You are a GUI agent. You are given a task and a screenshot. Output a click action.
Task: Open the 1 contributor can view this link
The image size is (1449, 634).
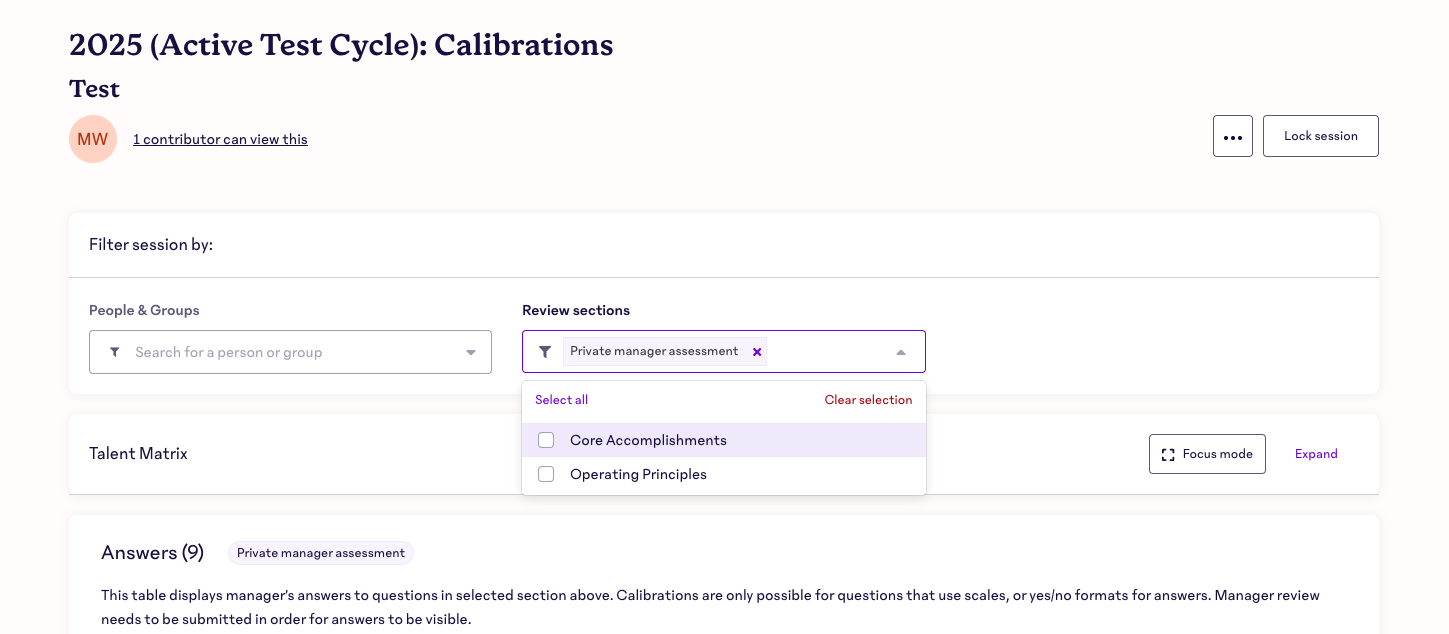(x=220, y=139)
